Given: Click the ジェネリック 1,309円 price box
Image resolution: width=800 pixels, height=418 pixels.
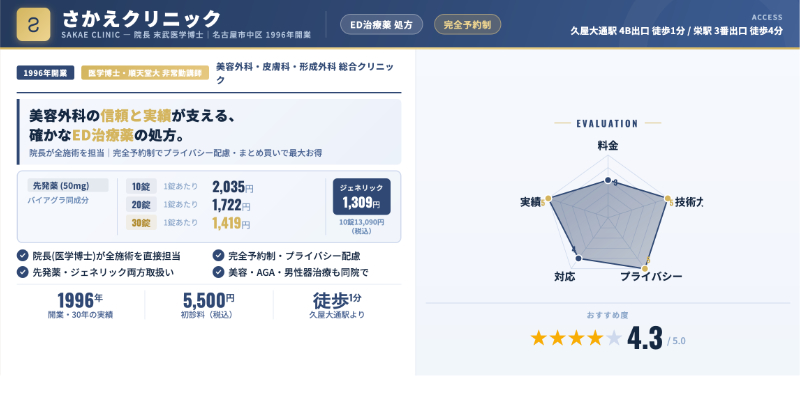Looking at the screenshot, I should 361,197.
